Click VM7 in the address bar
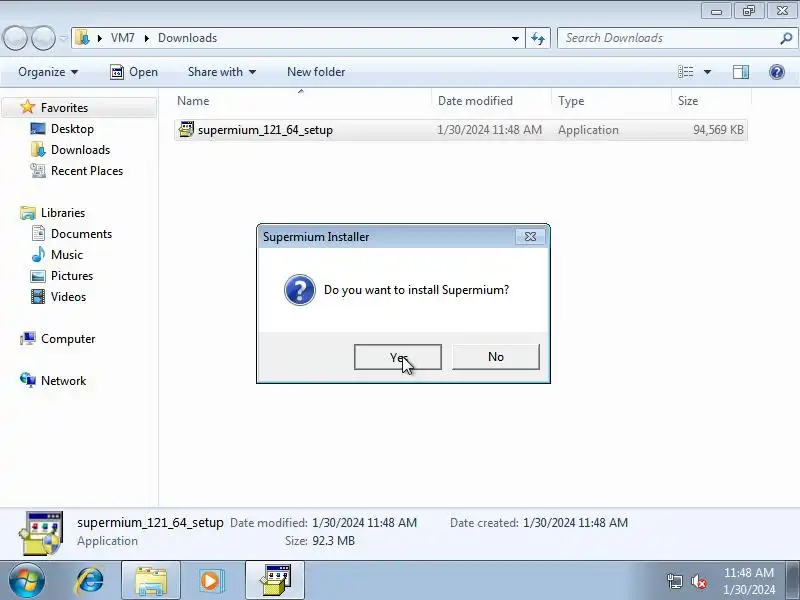The image size is (800, 600). tap(122, 38)
